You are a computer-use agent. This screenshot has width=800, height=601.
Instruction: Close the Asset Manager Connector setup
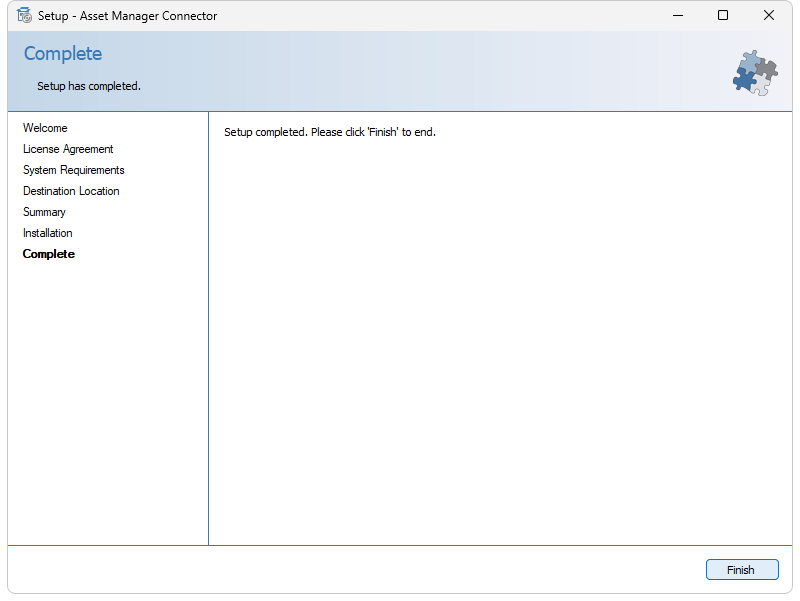point(768,16)
